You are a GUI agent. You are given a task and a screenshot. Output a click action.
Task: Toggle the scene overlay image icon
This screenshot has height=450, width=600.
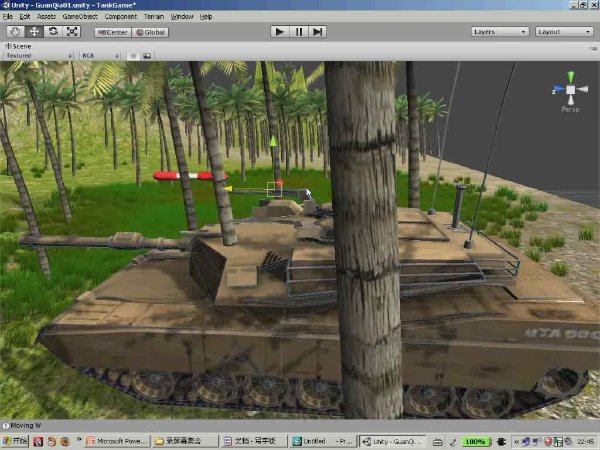tap(147, 56)
